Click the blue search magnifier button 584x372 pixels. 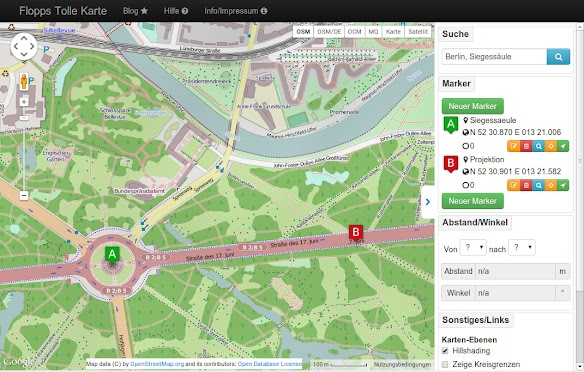[x=558, y=57]
